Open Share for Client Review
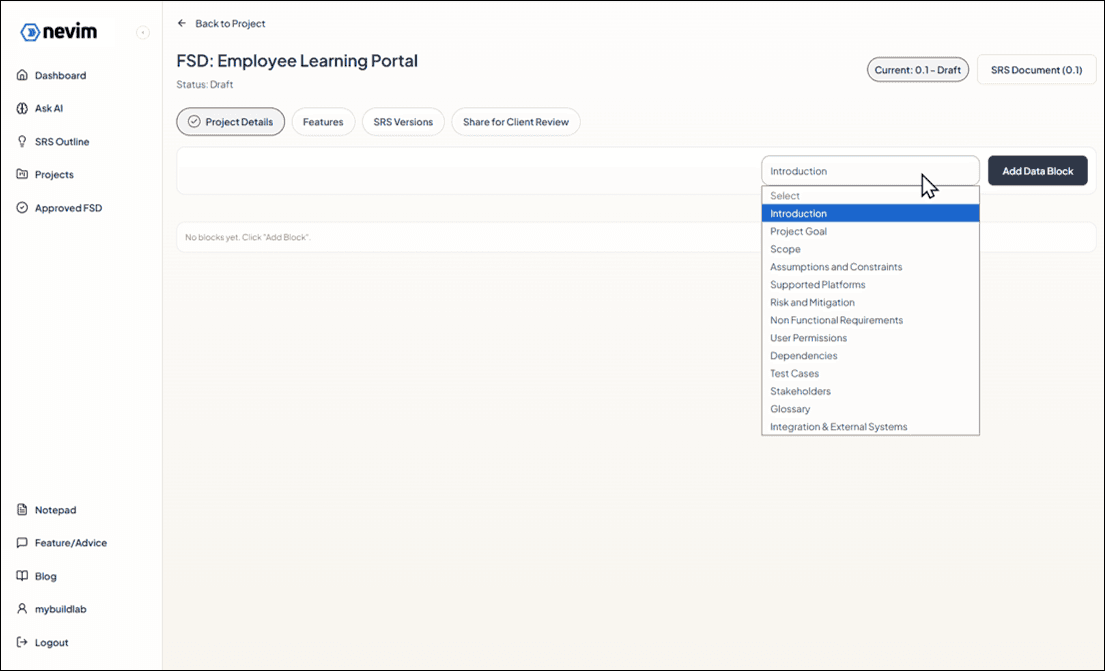Screen dimensions: 1105x671 (515, 121)
